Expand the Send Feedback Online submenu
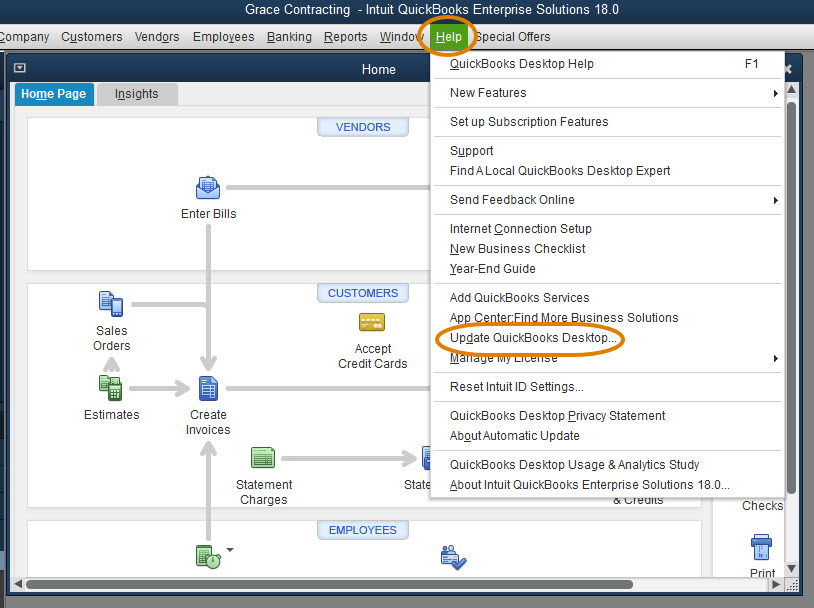 pyautogui.click(x=775, y=200)
